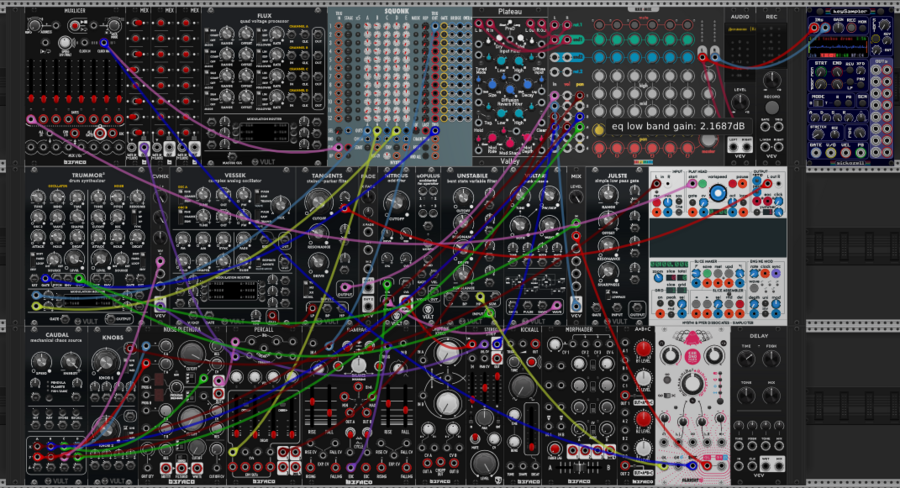900x488 pixels.
Task: Click the Plateau left input jack
Action: (479, 24)
